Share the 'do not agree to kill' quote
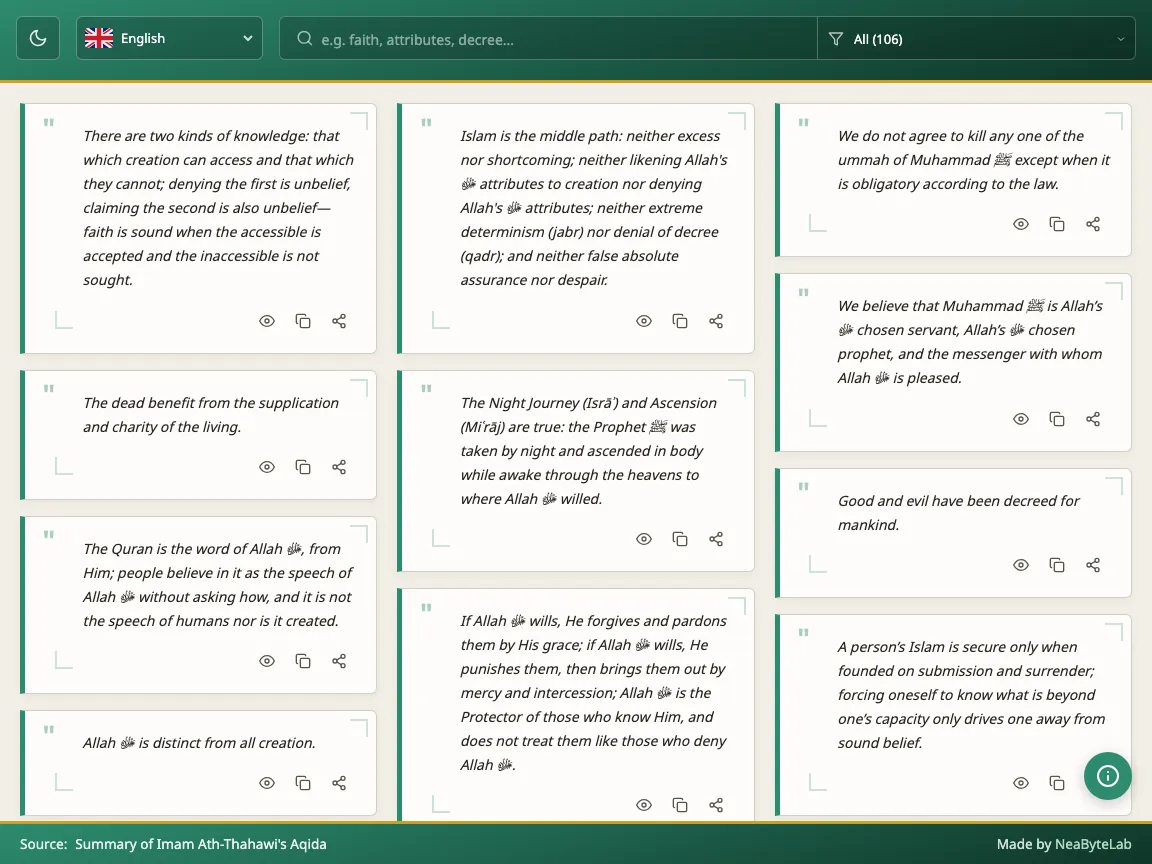 1092,224
